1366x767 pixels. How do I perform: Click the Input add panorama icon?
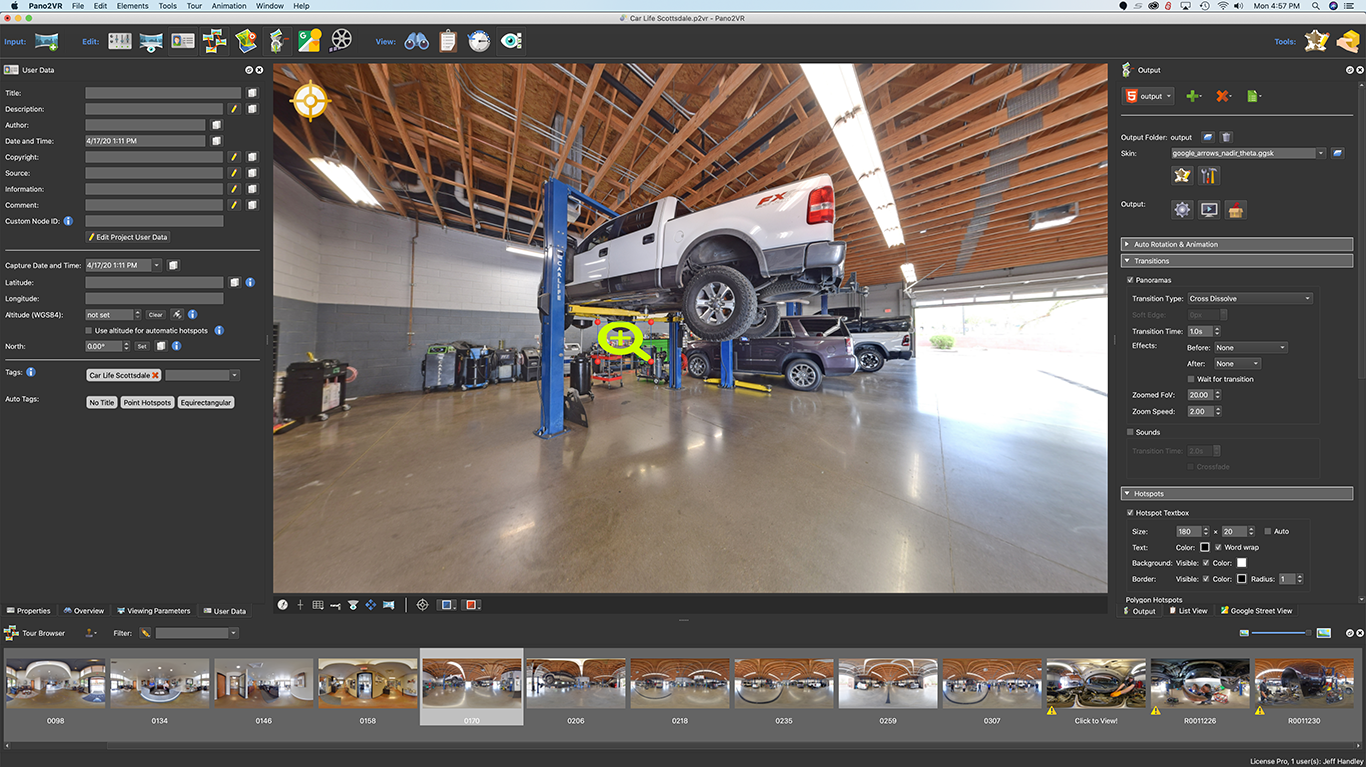(x=46, y=41)
